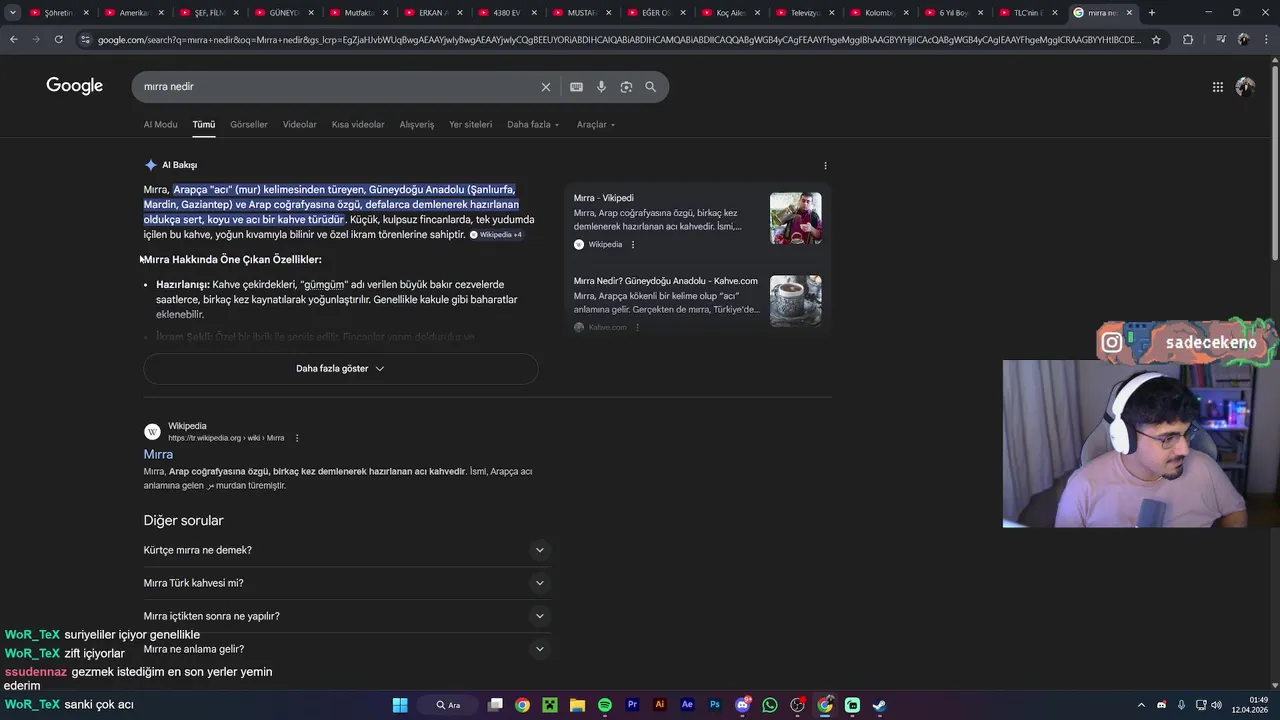Image resolution: width=1280 pixels, height=720 pixels.
Task: Clear the search box with X
Action: pos(546,87)
